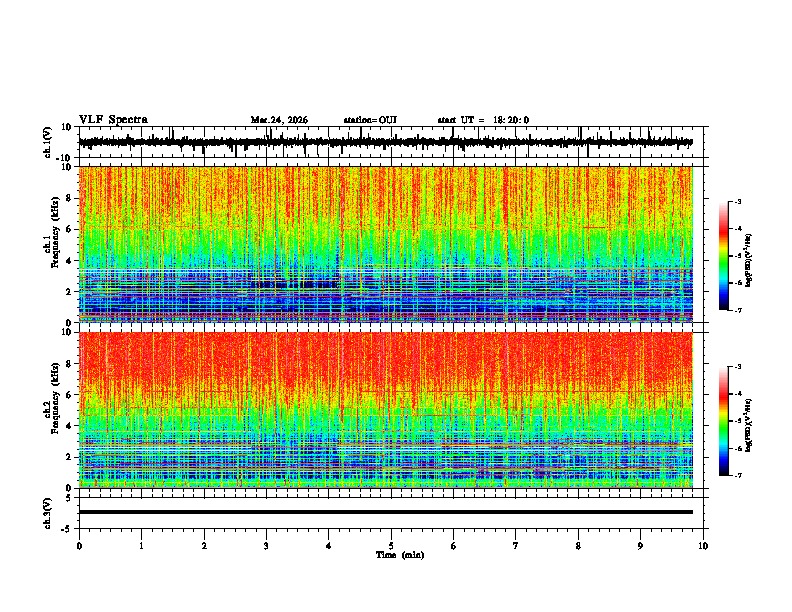Click time axis tick label '6'

pos(454,546)
